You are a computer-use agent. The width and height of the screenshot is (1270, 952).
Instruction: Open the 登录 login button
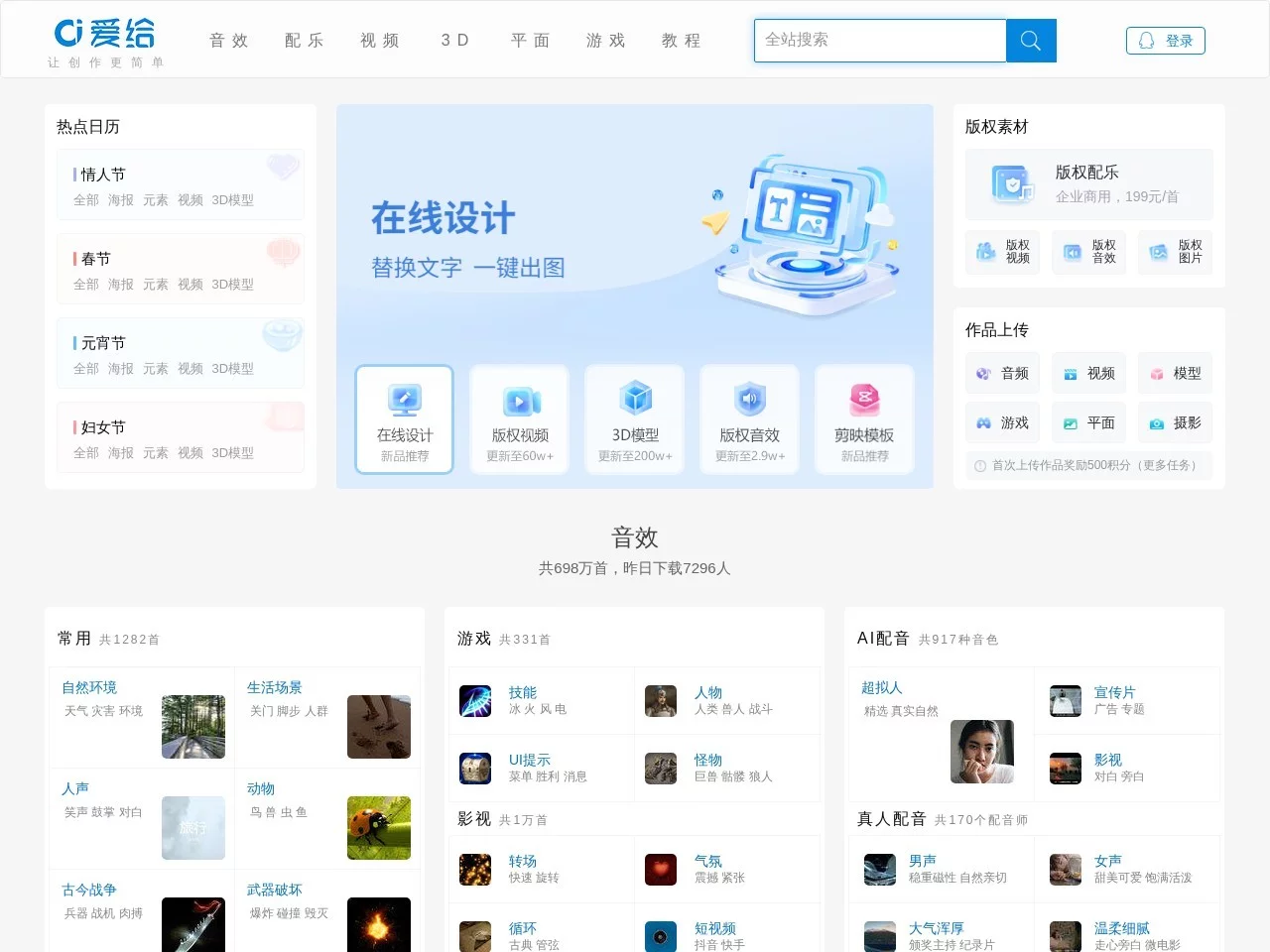pyautogui.click(x=1165, y=40)
